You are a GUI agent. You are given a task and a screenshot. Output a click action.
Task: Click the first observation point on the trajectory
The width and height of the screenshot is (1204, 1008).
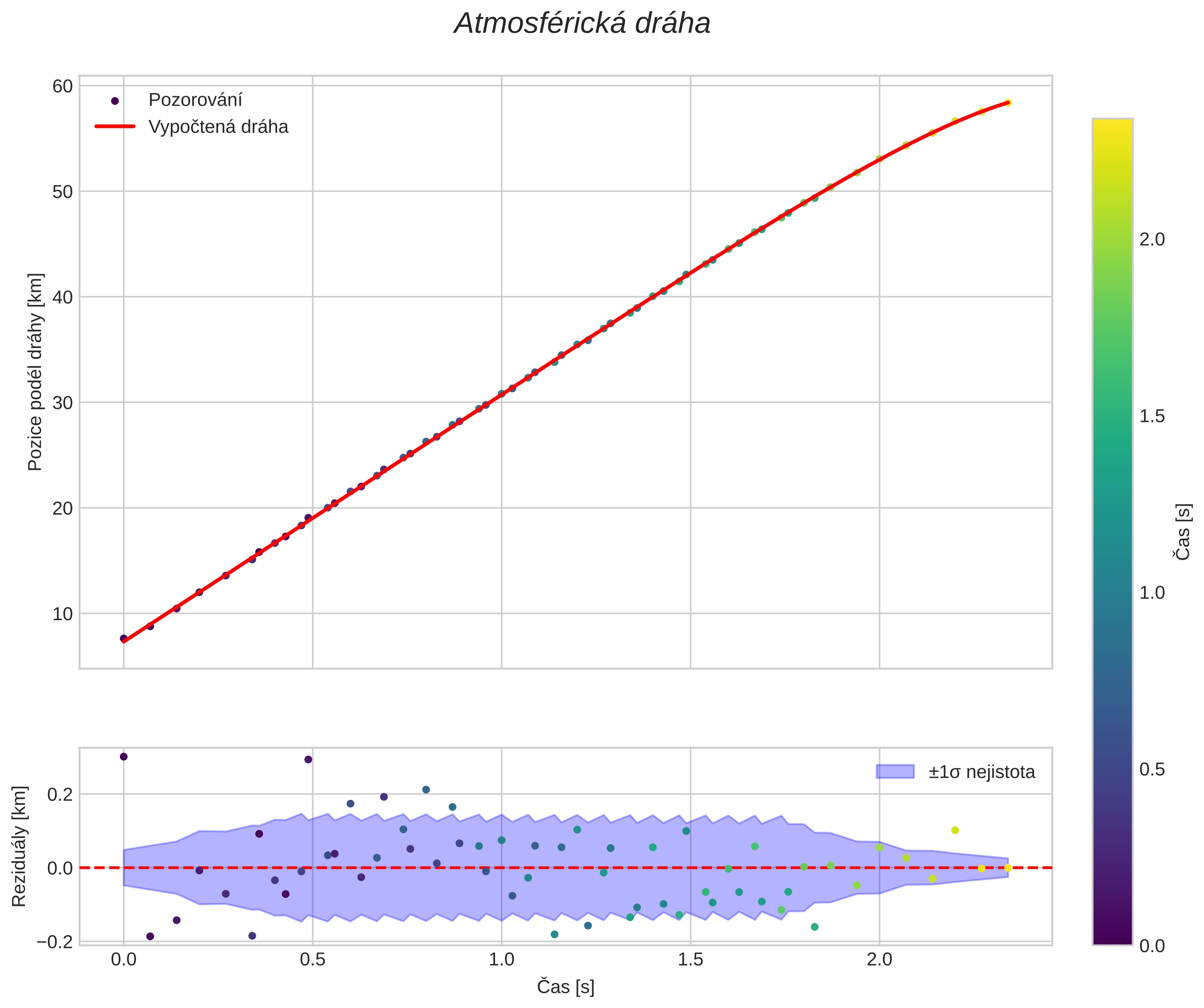click(123, 638)
